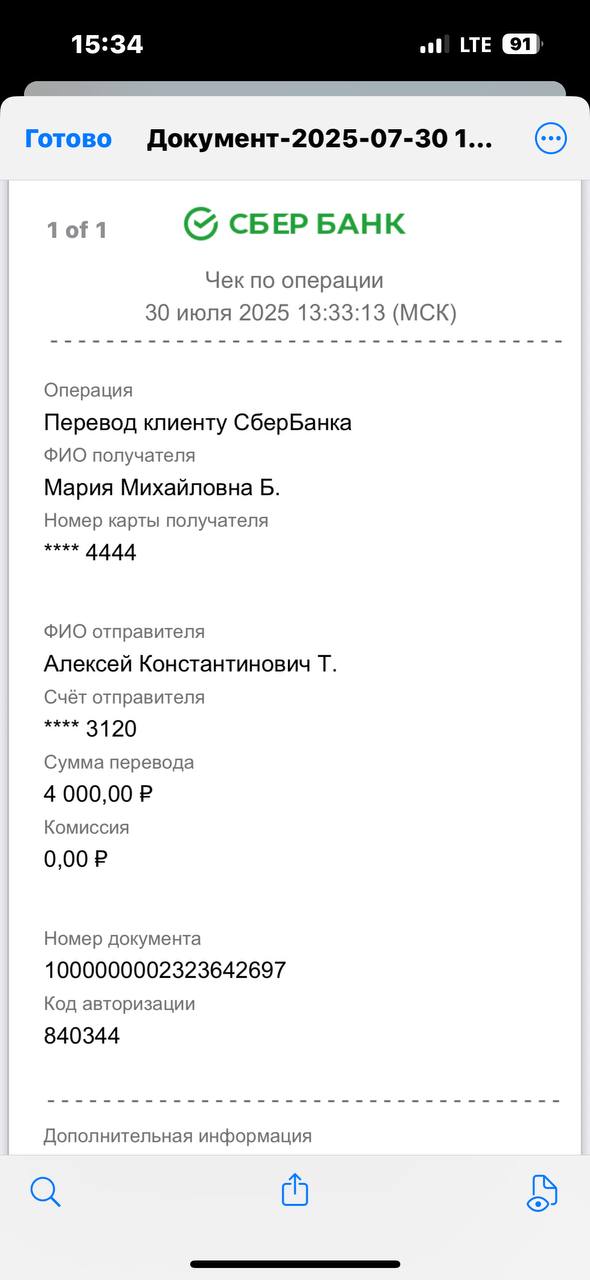This screenshot has width=590, height=1280.
Task: Open the share sheet icon
Action: point(295,1189)
